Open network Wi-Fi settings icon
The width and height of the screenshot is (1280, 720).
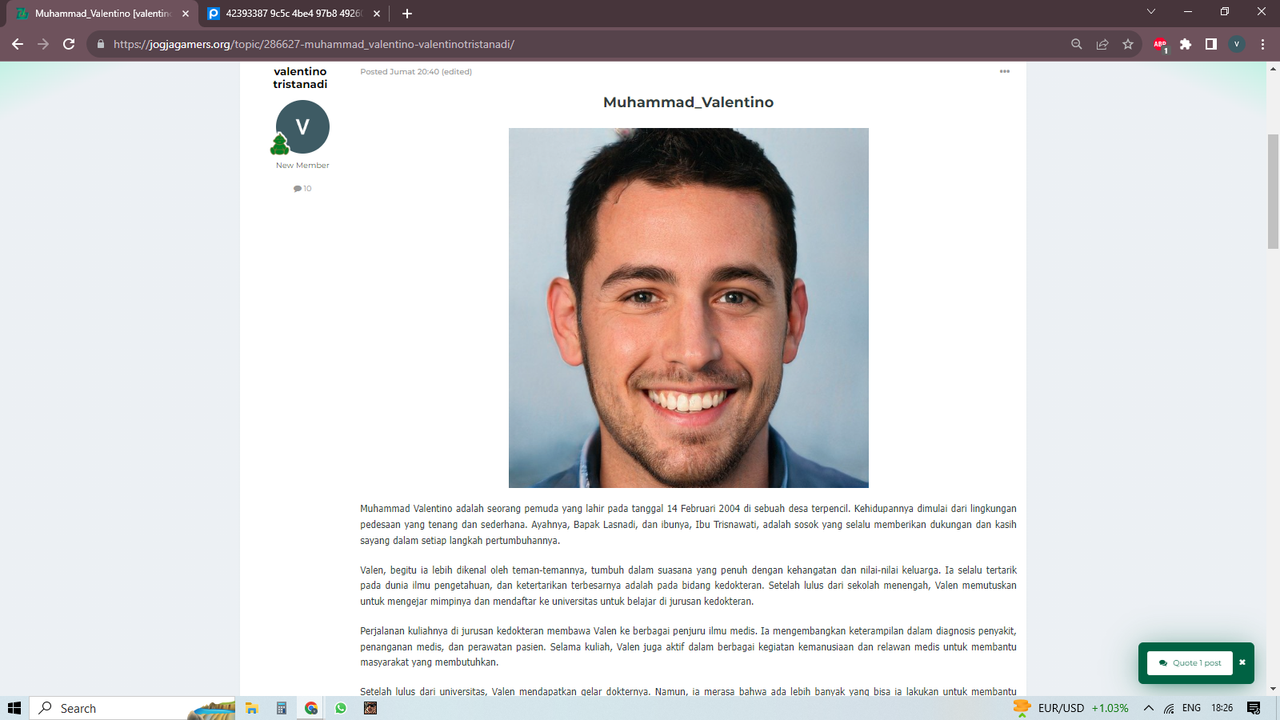point(1168,708)
